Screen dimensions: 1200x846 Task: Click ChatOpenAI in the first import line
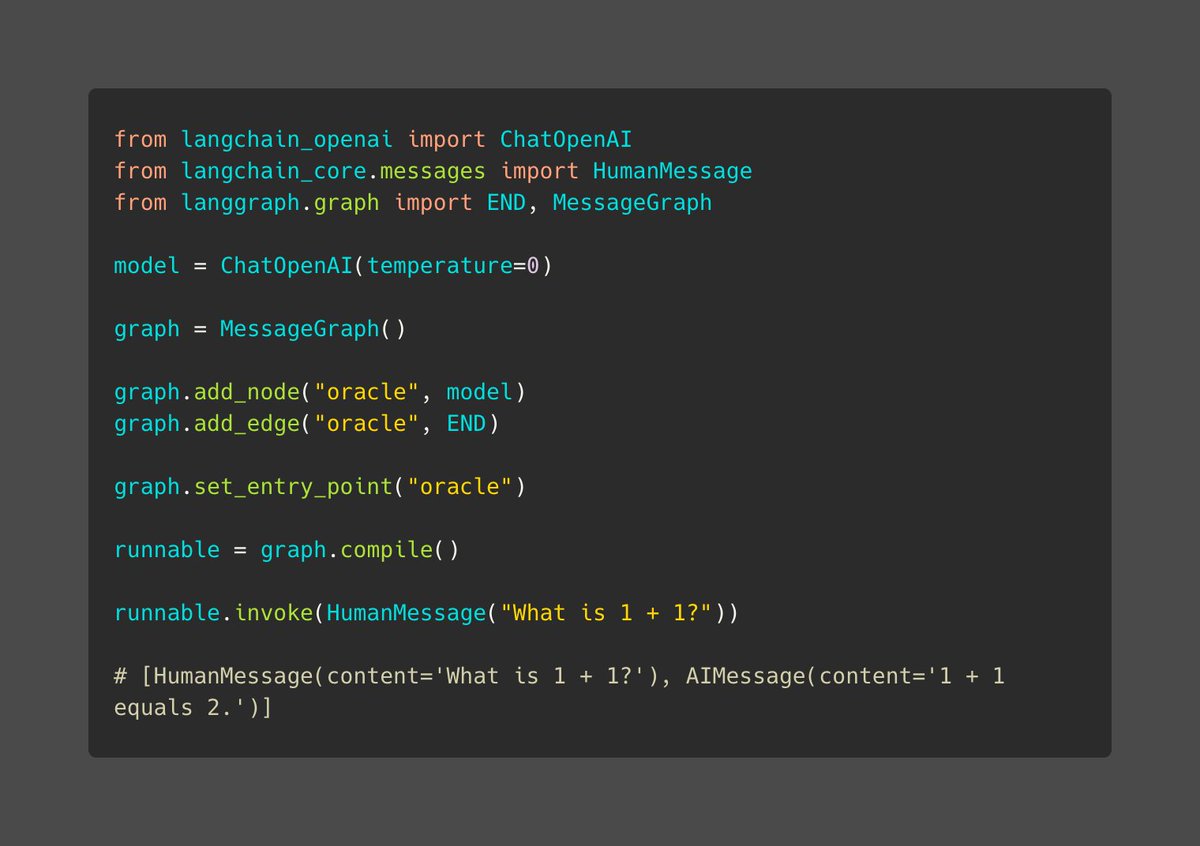567,139
